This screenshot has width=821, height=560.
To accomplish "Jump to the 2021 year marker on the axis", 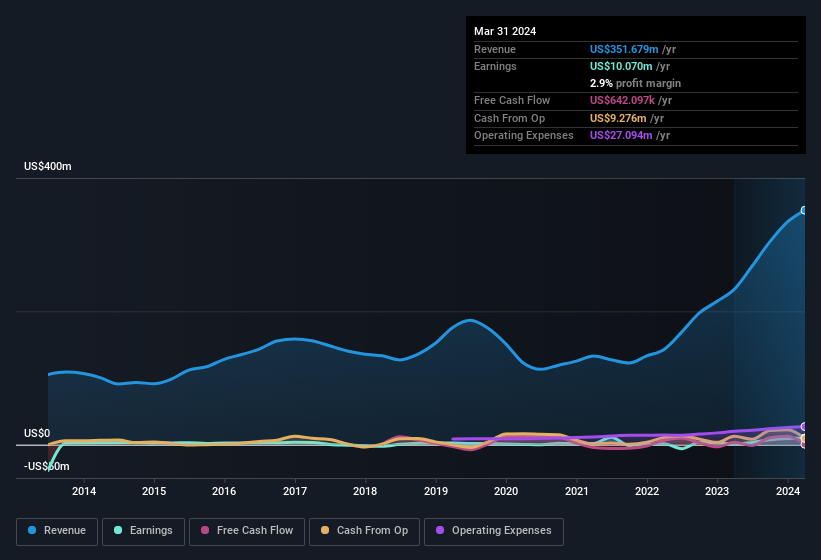I will pos(576,491).
